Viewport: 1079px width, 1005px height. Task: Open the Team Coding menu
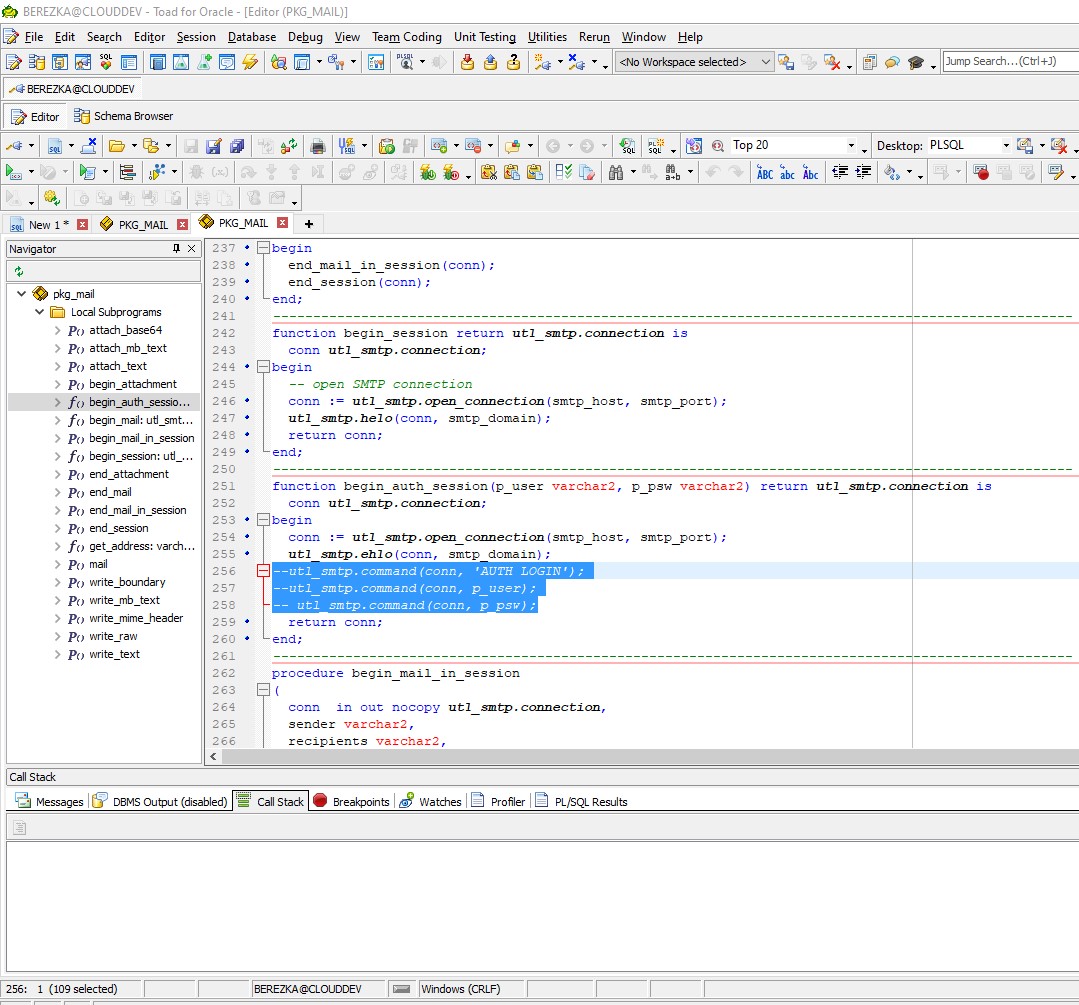(407, 37)
